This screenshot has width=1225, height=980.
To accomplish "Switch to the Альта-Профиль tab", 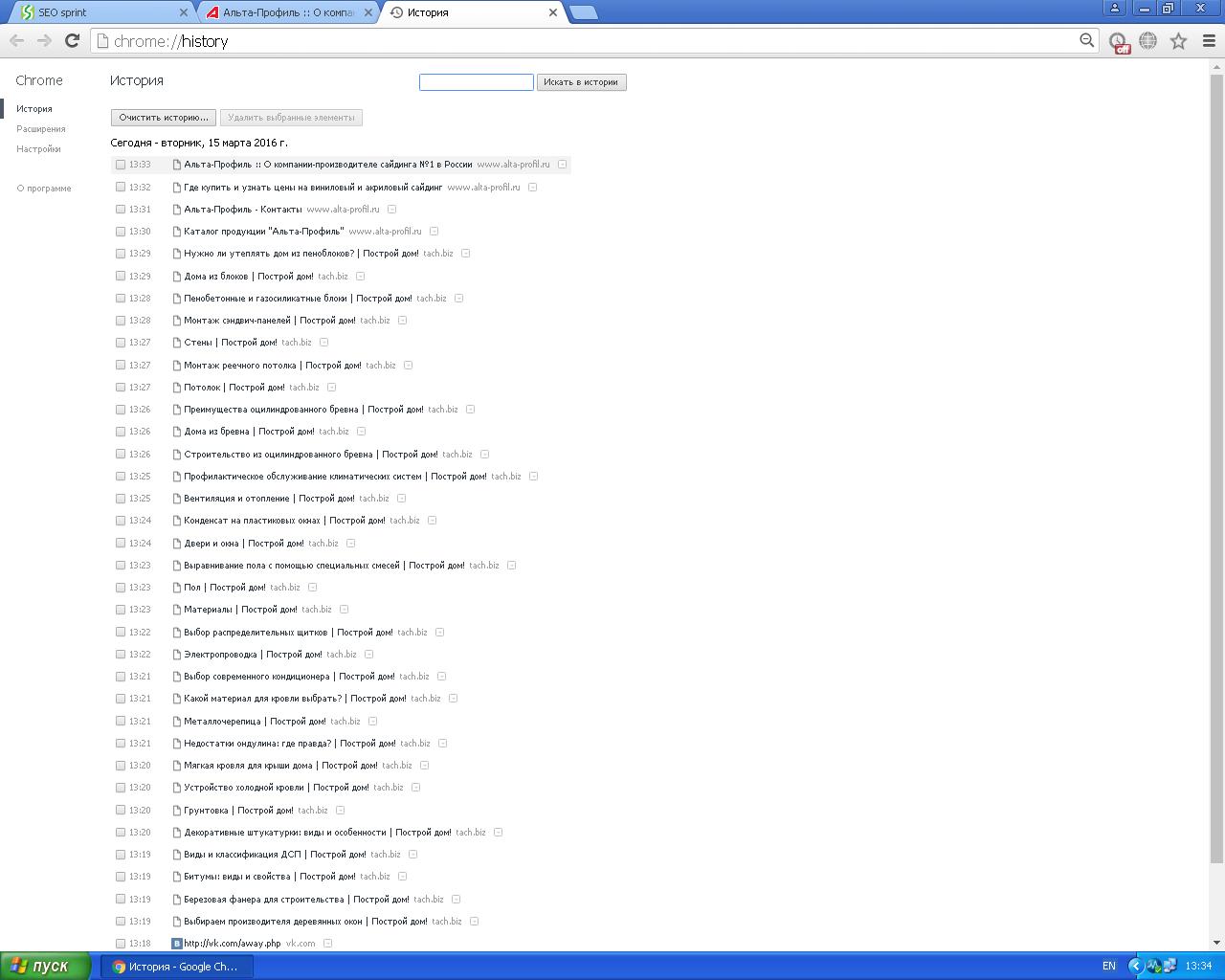I will pyautogui.click(x=287, y=12).
